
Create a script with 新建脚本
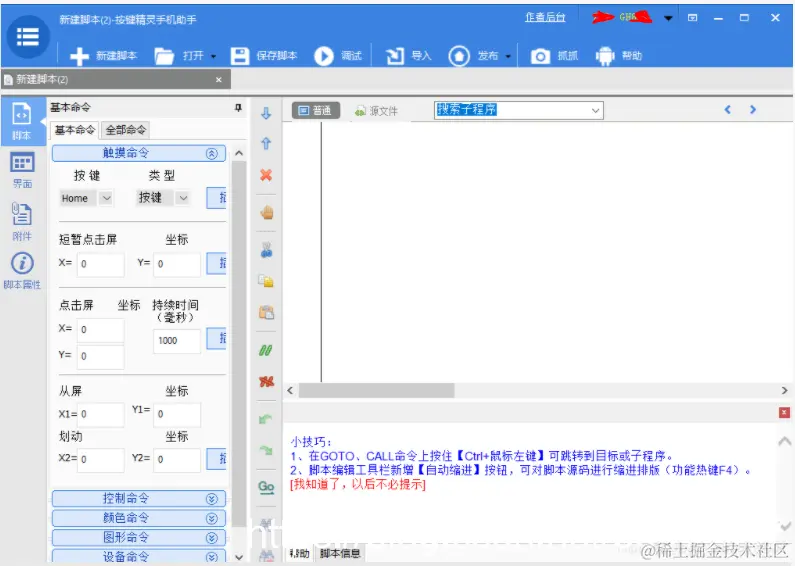pos(103,56)
